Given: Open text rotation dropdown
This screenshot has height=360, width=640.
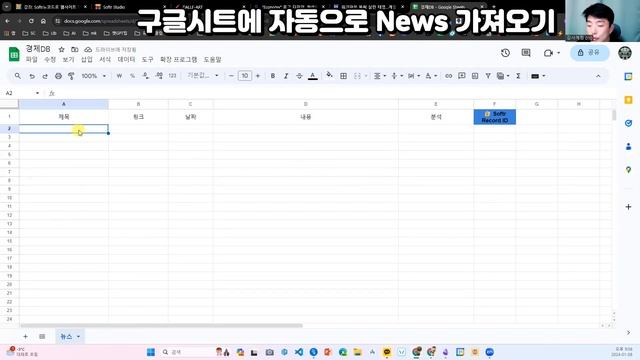Looking at the screenshot, I should (x=431, y=76).
